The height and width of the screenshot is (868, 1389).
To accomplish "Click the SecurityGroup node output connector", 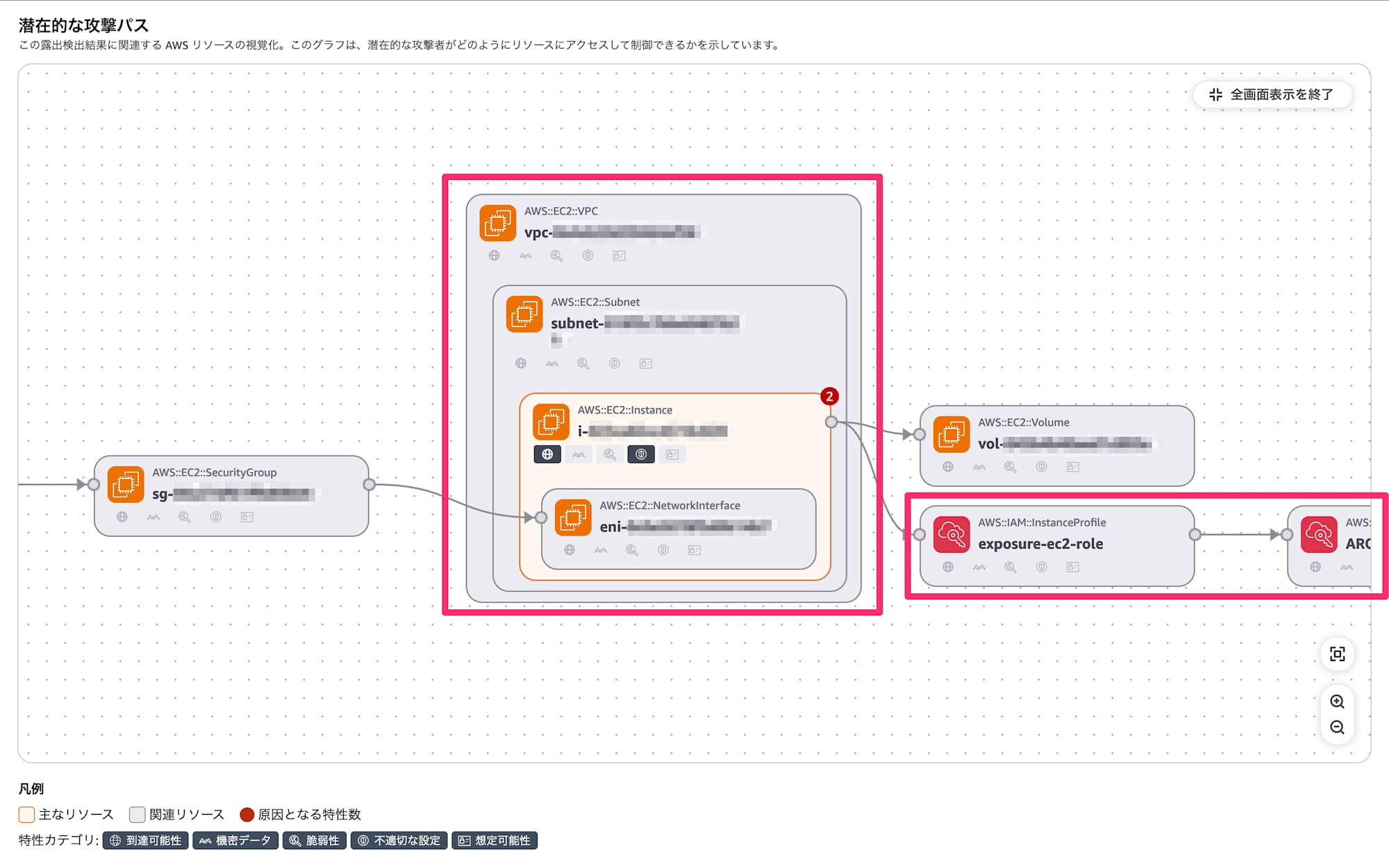I will 369,484.
